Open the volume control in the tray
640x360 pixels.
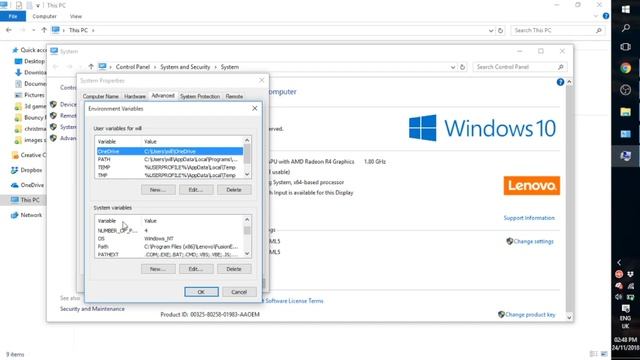coord(619,297)
